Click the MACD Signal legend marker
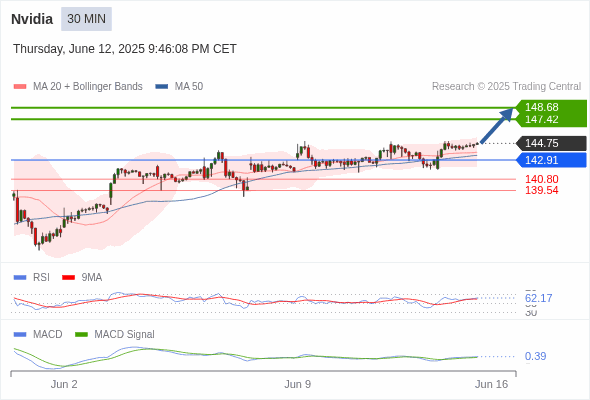Screen dimensions: 590x400 [x=81, y=335]
